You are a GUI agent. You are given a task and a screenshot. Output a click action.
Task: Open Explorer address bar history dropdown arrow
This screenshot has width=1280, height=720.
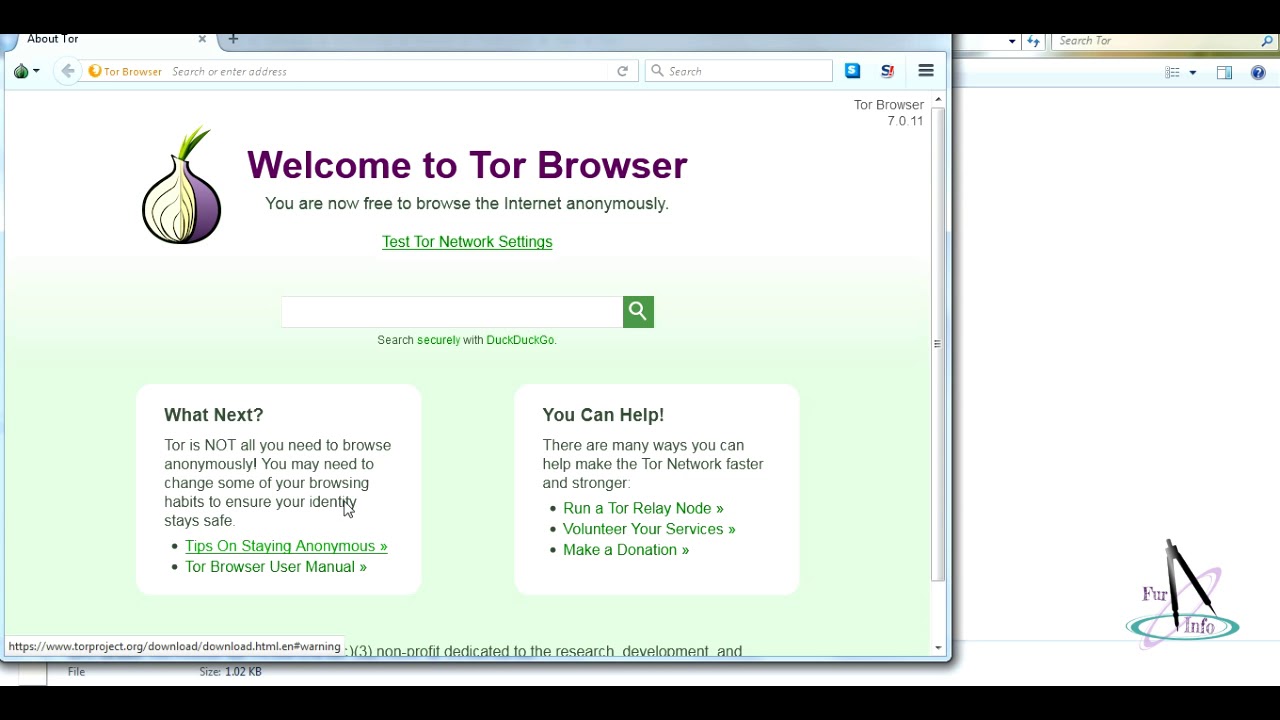coord(1012,41)
